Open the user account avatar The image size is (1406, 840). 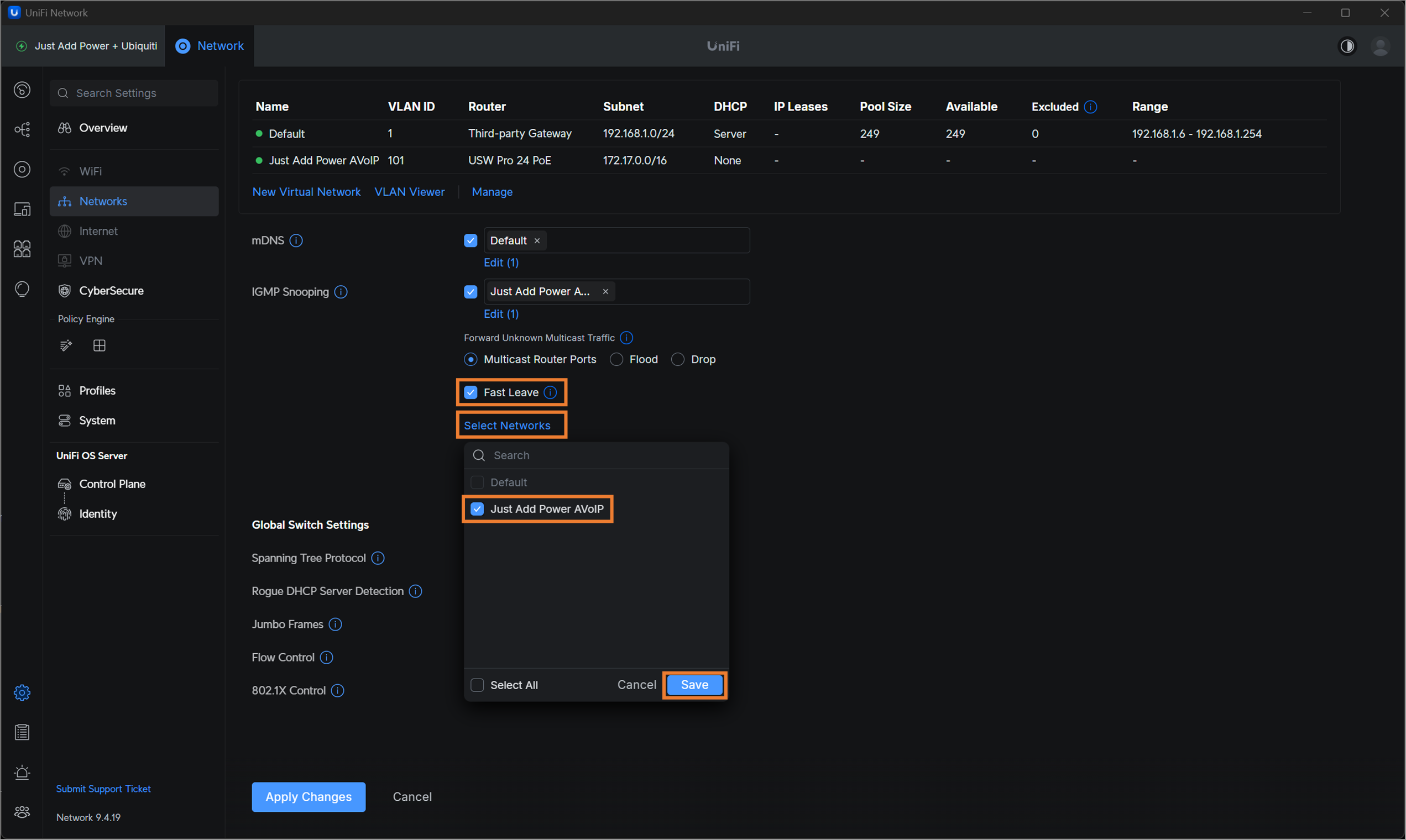pyautogui.click(x=1380, y=46)
